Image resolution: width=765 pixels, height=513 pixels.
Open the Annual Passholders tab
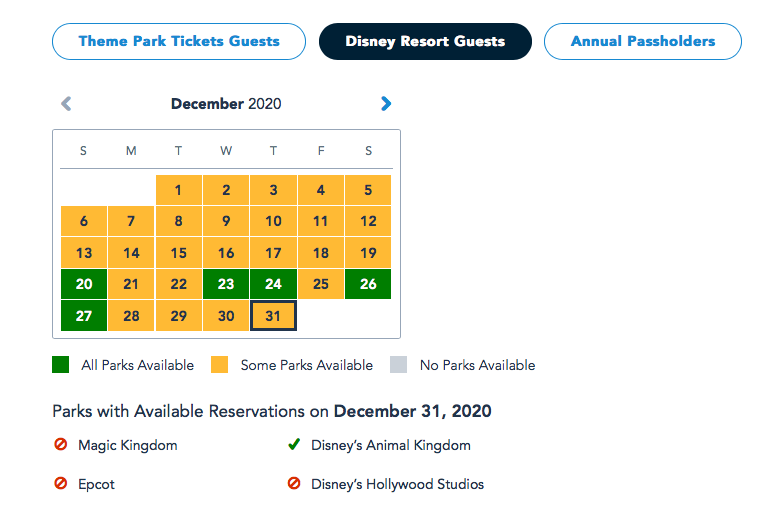coord(643,42)
